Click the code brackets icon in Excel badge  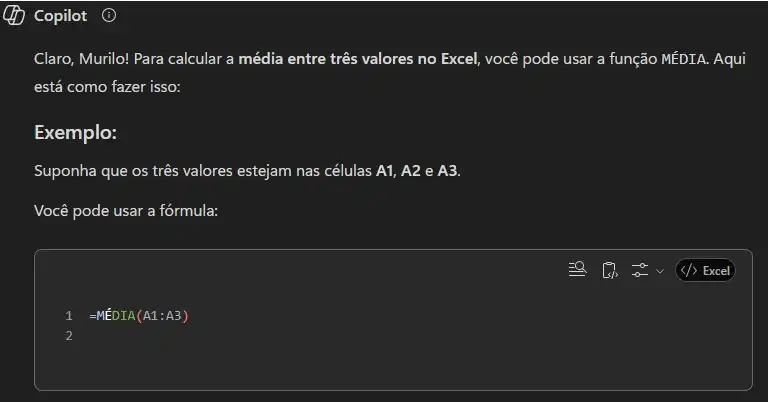(x=689, y=270)
